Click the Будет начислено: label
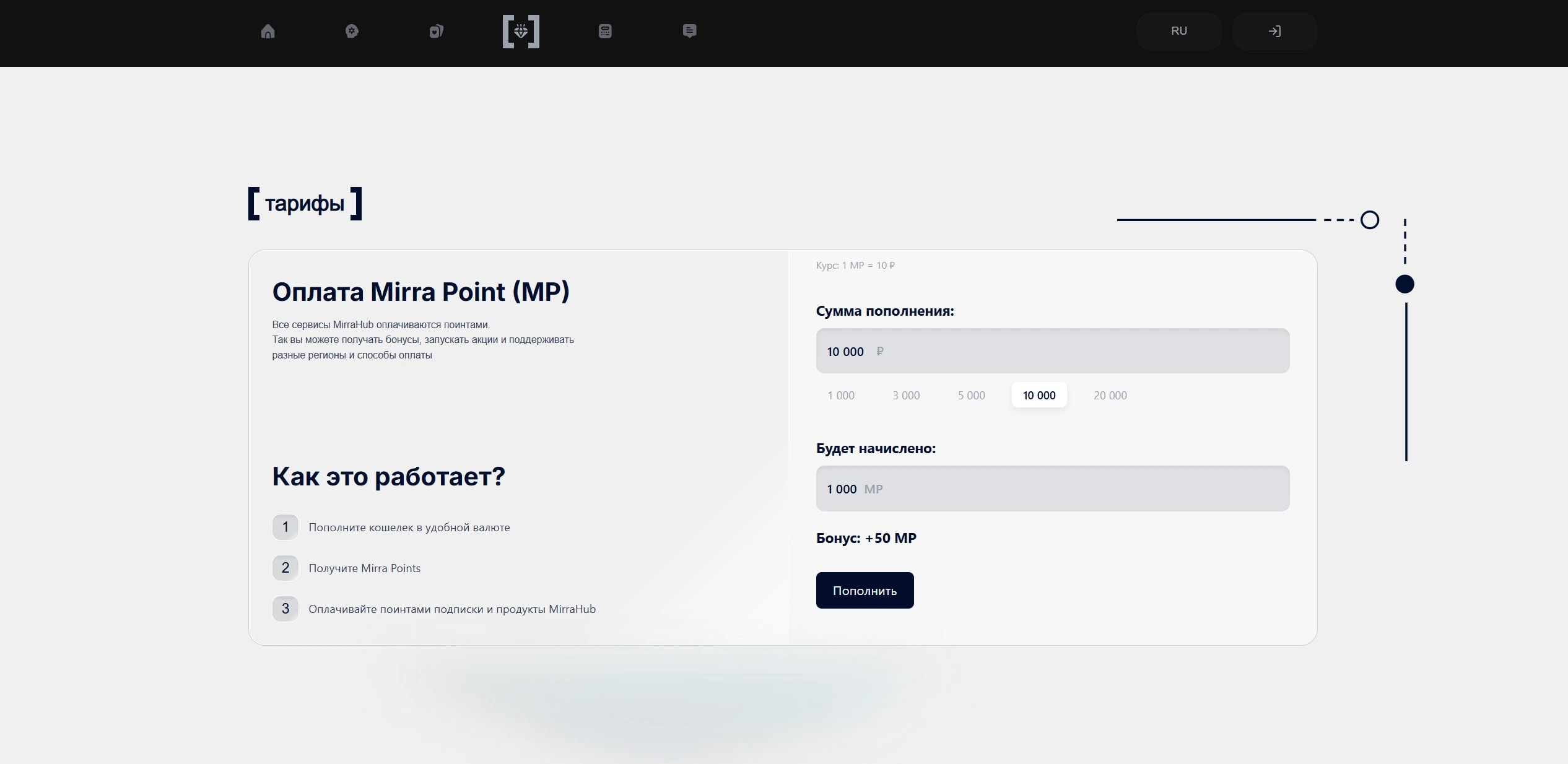 click(x=876, y=448)
